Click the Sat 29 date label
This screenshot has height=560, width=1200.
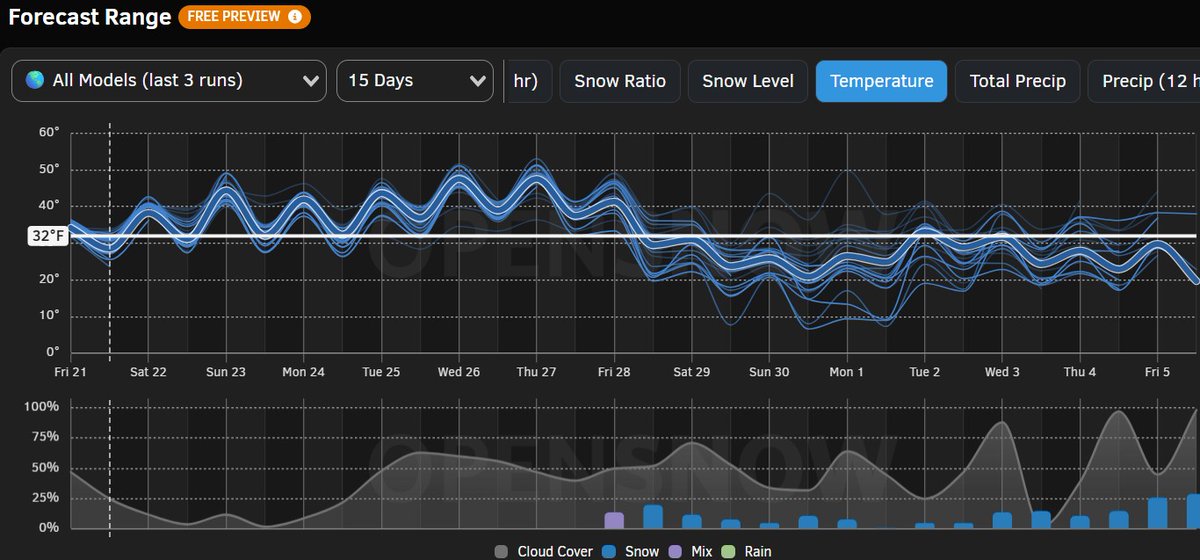tap(692, 372)
